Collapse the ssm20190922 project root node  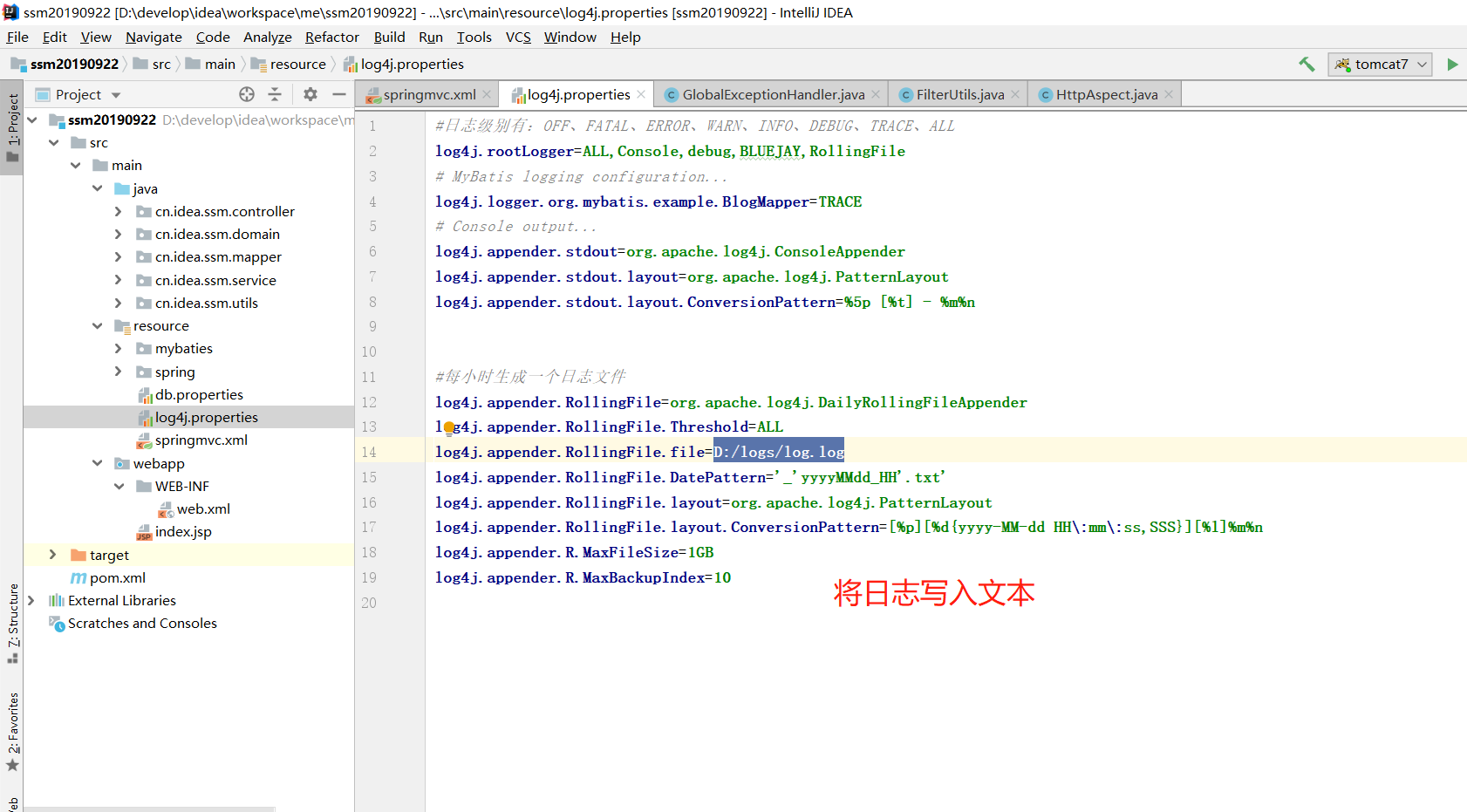tap(32, 119)
